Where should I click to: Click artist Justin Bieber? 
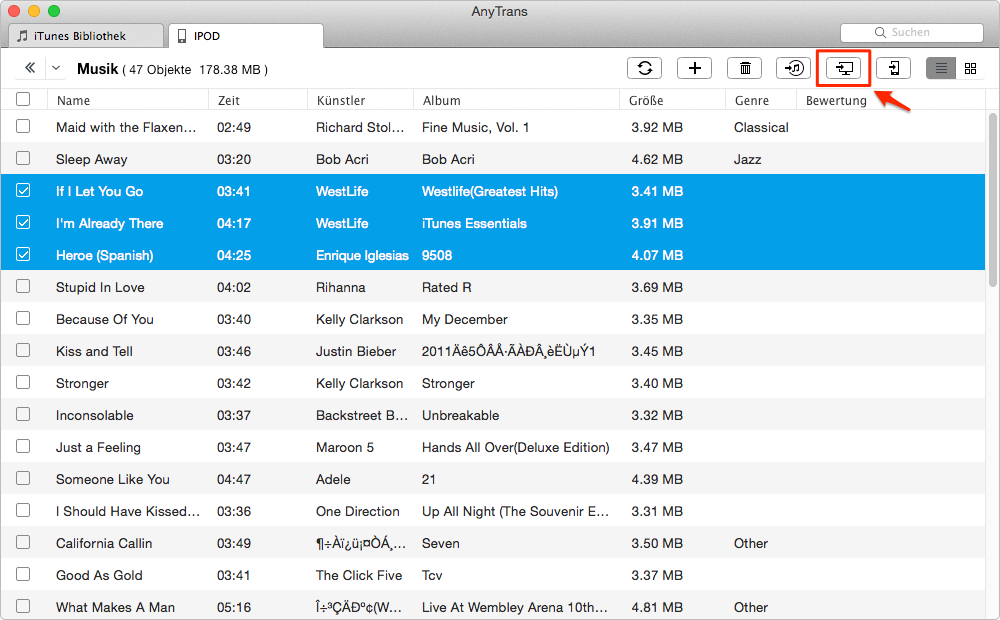(356, 351)
